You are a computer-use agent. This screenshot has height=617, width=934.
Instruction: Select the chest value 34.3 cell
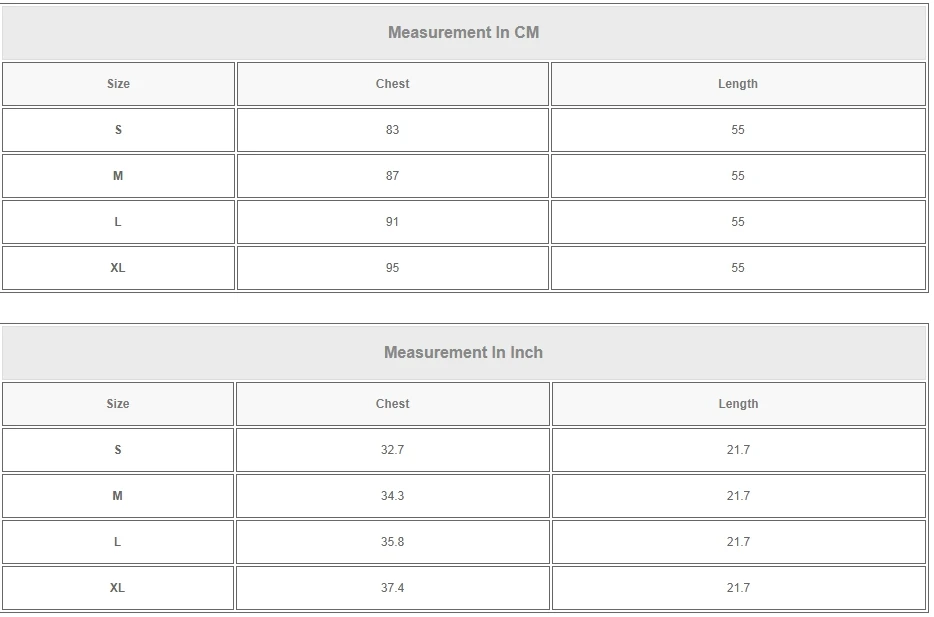392,496
